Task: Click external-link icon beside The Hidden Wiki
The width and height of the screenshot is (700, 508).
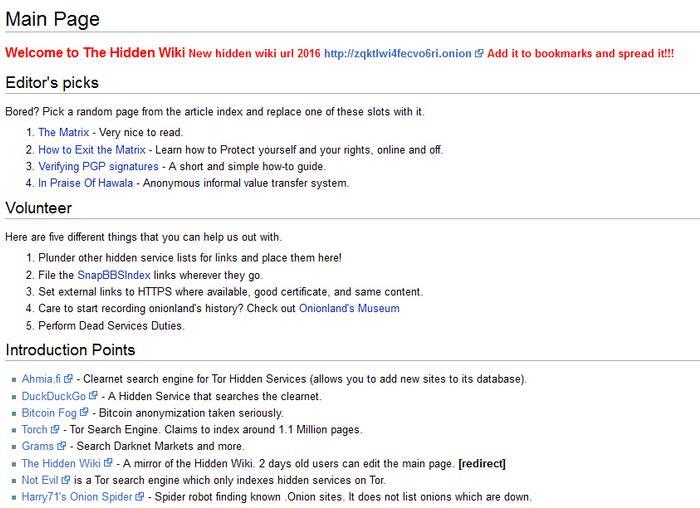Action: click(108, 463)
